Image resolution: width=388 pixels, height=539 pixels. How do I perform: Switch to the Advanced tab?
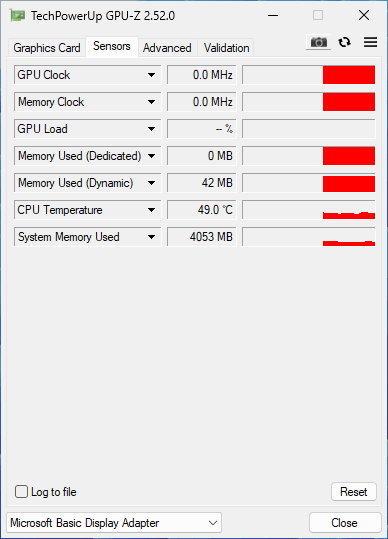pos(167,48)
